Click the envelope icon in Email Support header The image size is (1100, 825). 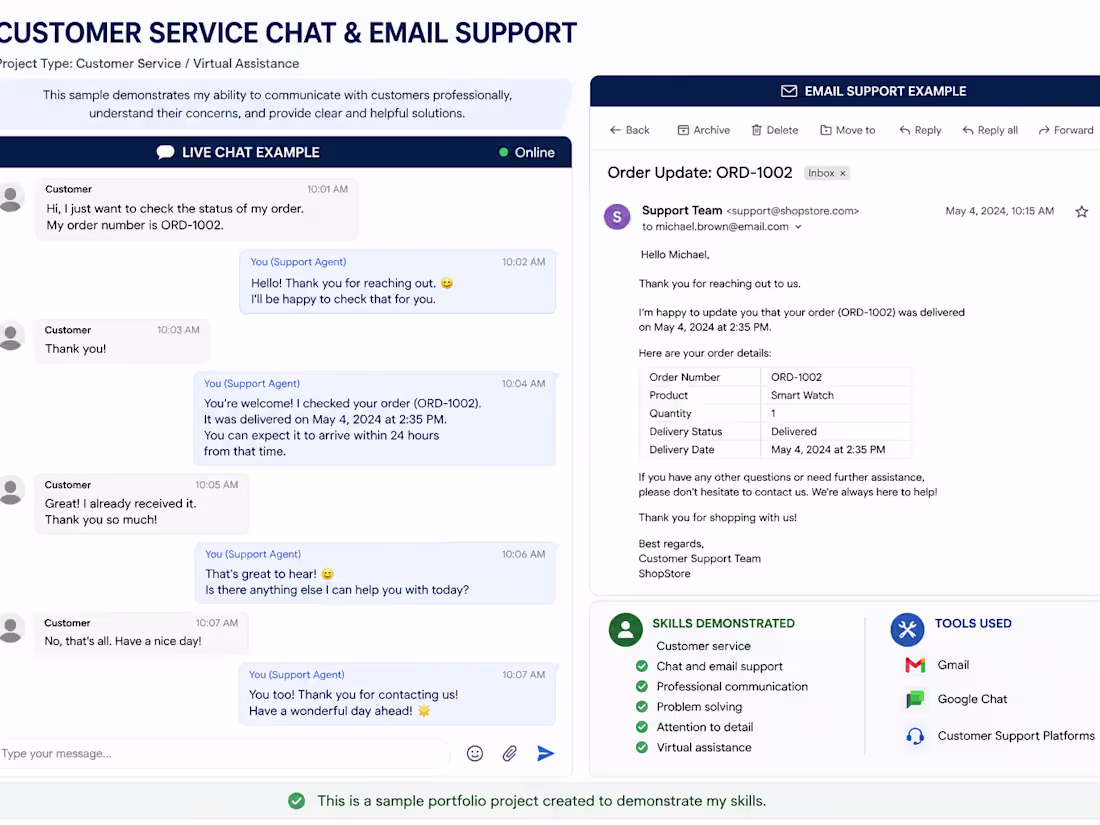(x=789, y=91)
